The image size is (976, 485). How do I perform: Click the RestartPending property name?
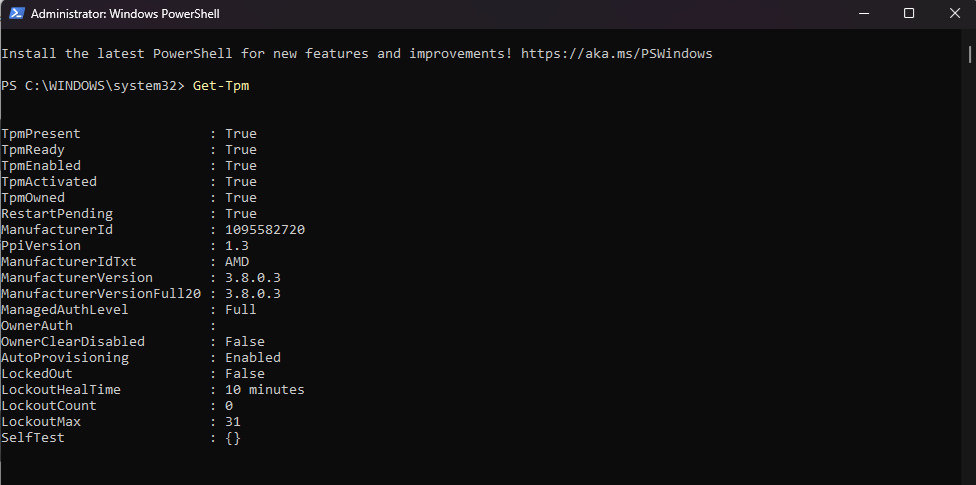coord(57,213)
